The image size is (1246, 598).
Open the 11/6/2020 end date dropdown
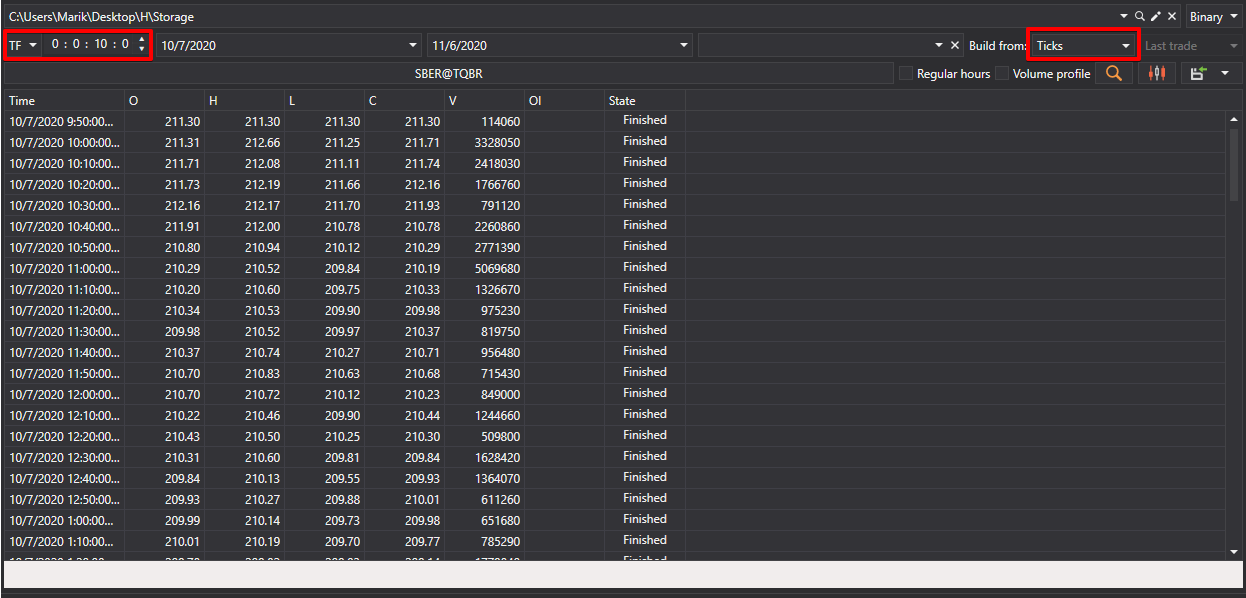point(684,45)
